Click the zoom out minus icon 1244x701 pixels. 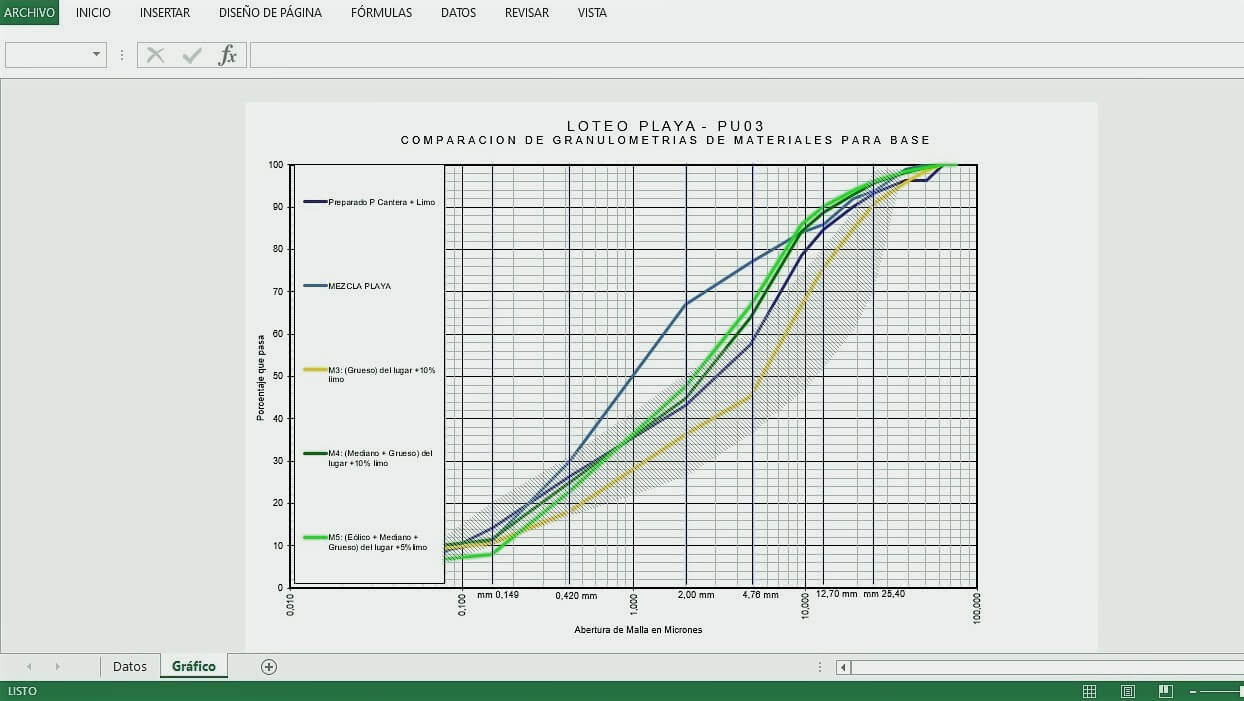1193,691
